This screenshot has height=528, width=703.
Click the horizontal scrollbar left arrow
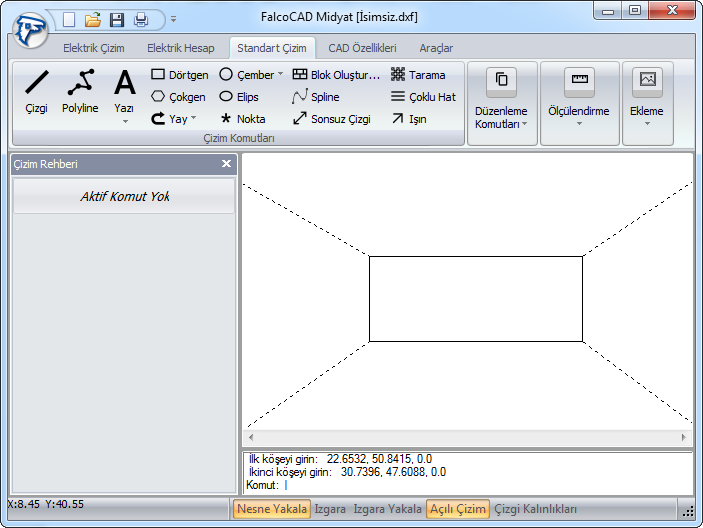point(251,437)
